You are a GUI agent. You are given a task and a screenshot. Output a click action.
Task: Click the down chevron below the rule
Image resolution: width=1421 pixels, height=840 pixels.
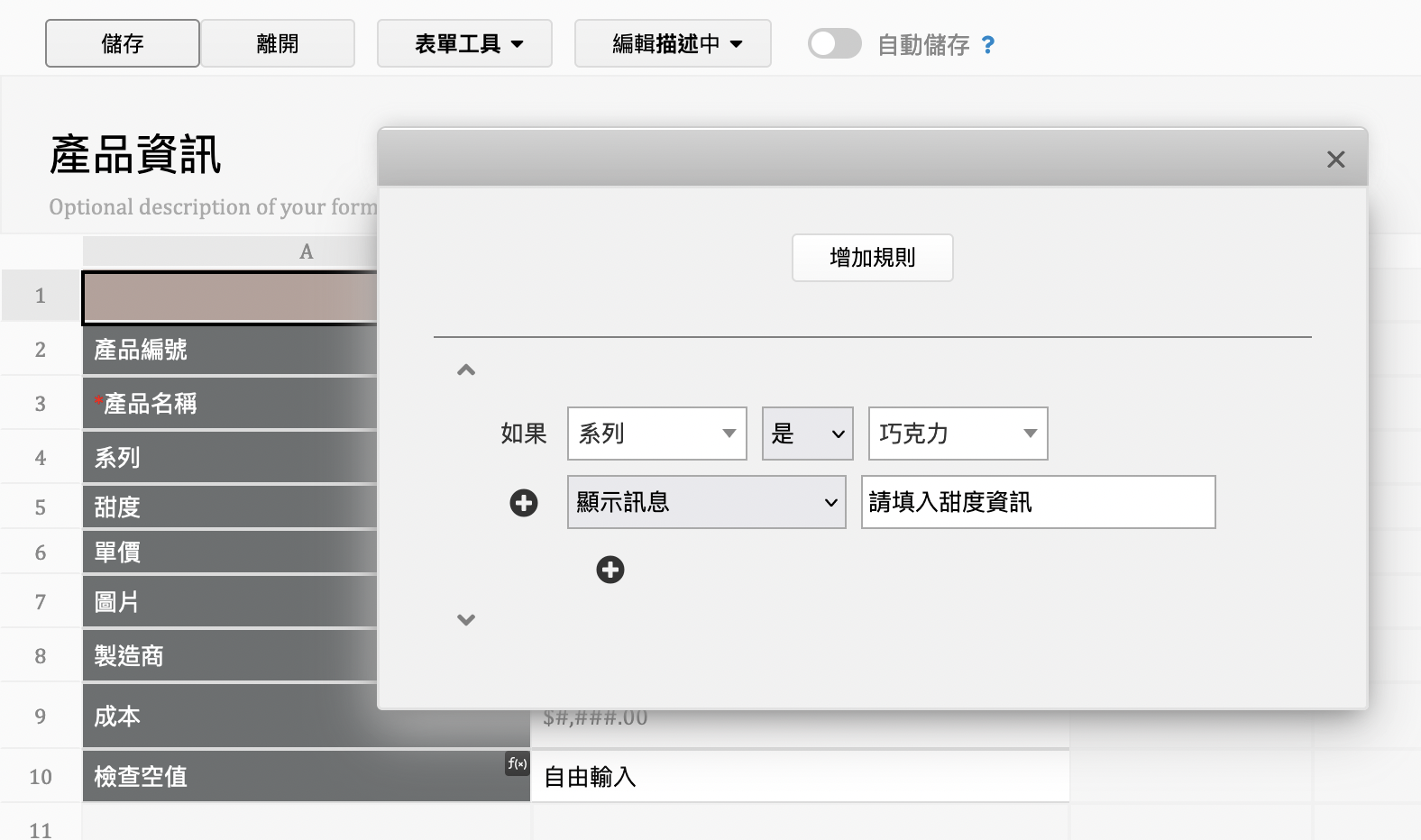(x=466, y=619)
